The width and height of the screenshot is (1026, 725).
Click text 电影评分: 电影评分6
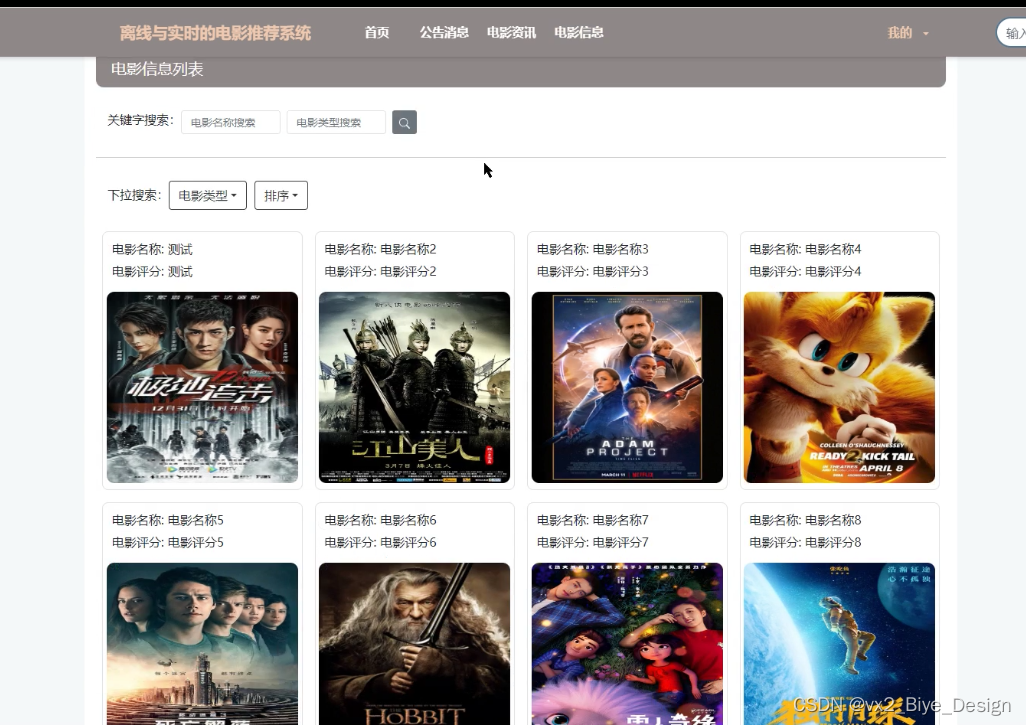coord(380,542)
